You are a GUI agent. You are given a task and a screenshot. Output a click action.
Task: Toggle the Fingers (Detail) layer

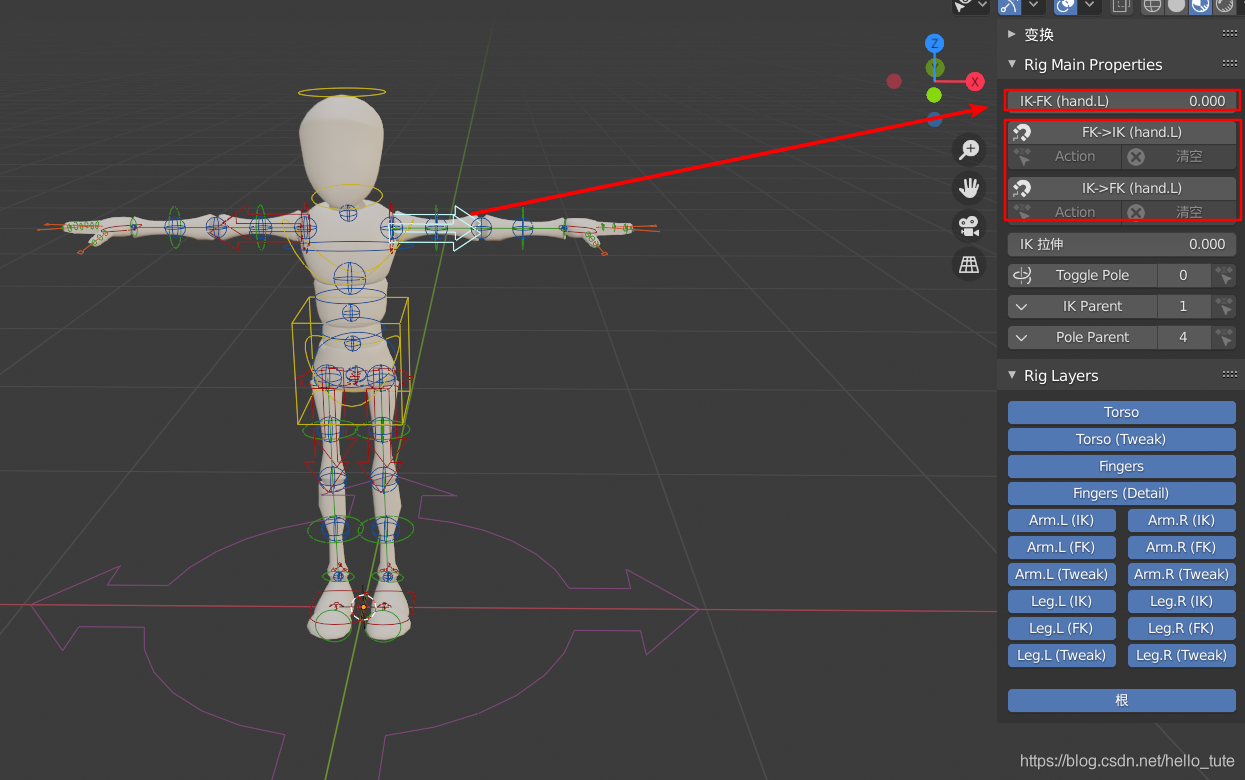click(1121, 493)
